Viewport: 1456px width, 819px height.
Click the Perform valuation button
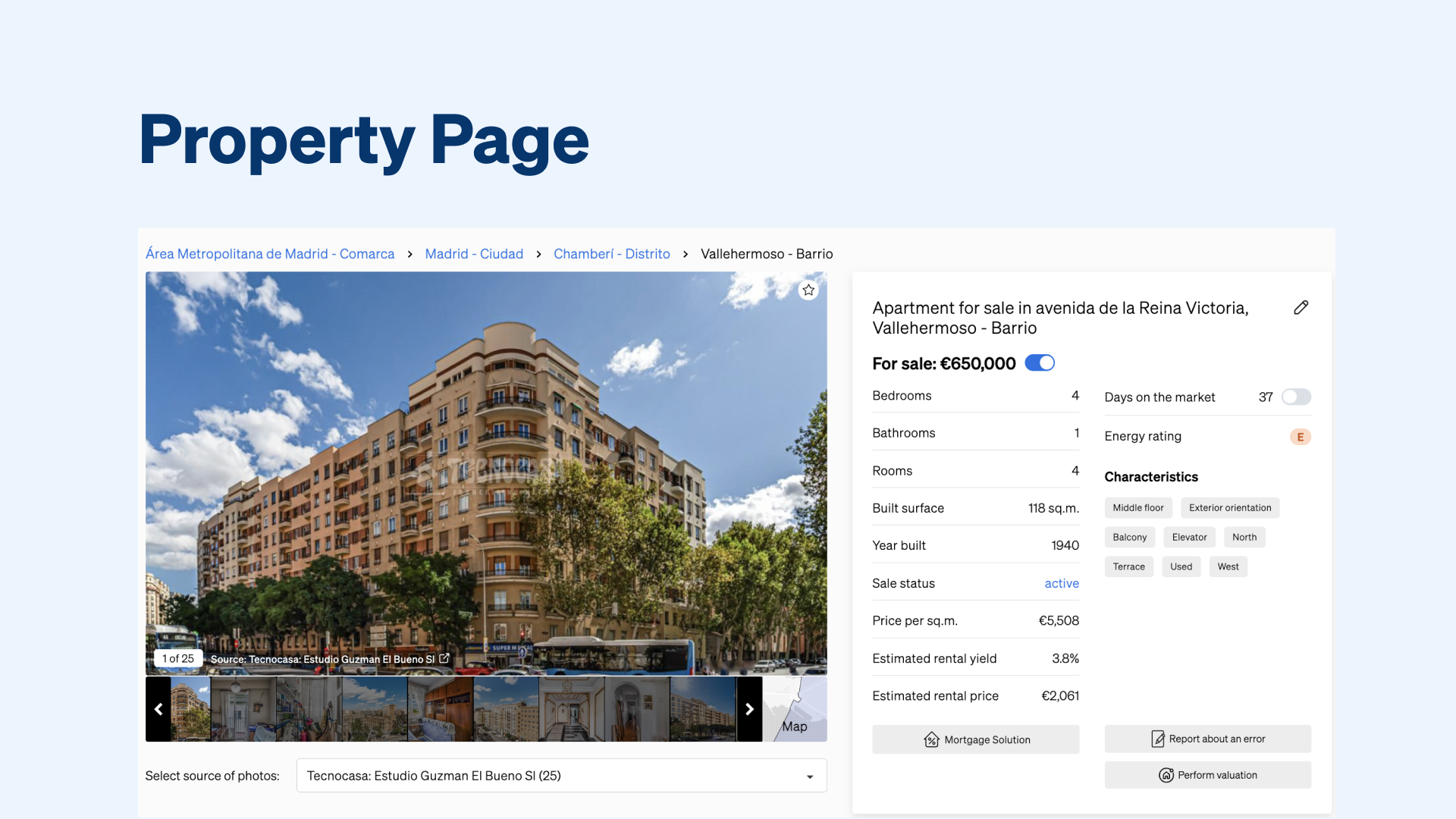[x=1207, y=775]
